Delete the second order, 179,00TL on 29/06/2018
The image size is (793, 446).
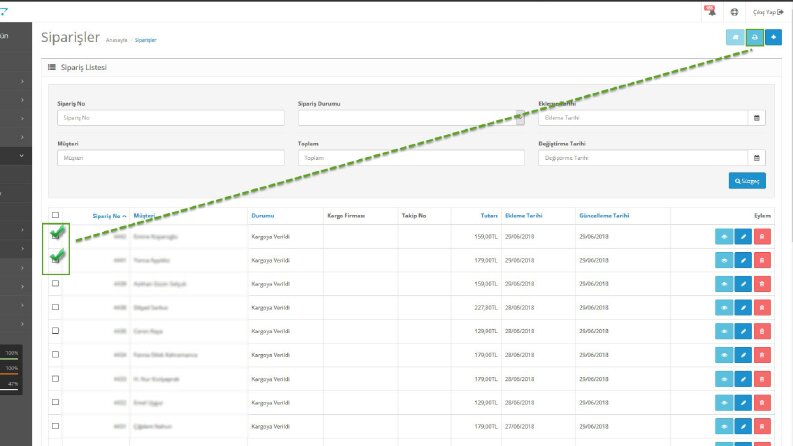[x=762, y=260]
